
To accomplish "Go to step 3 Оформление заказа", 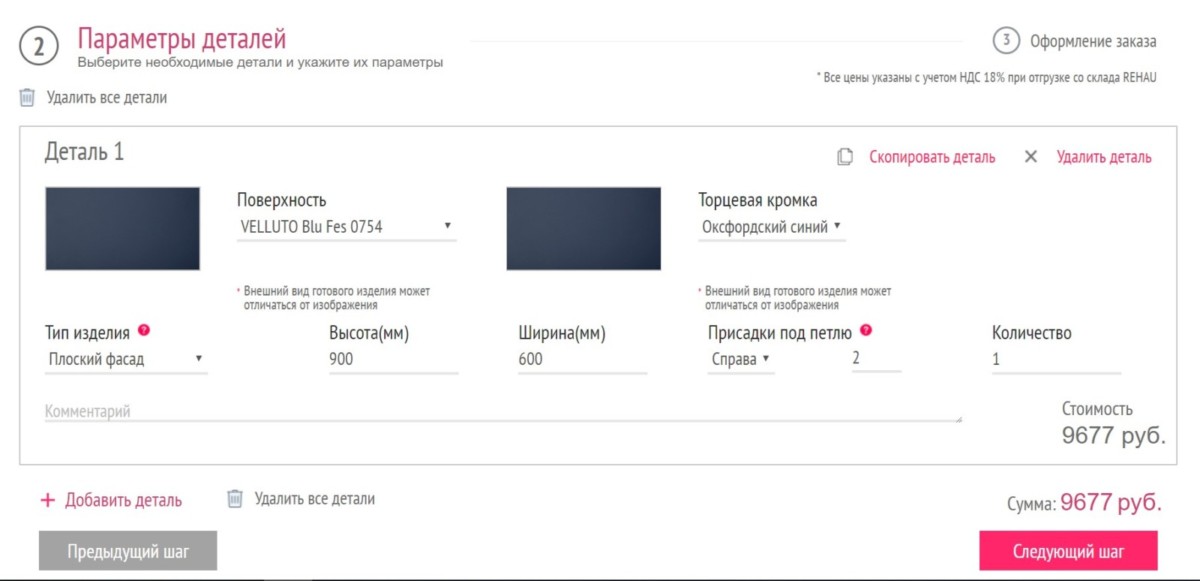I will tap(1075, 41).
